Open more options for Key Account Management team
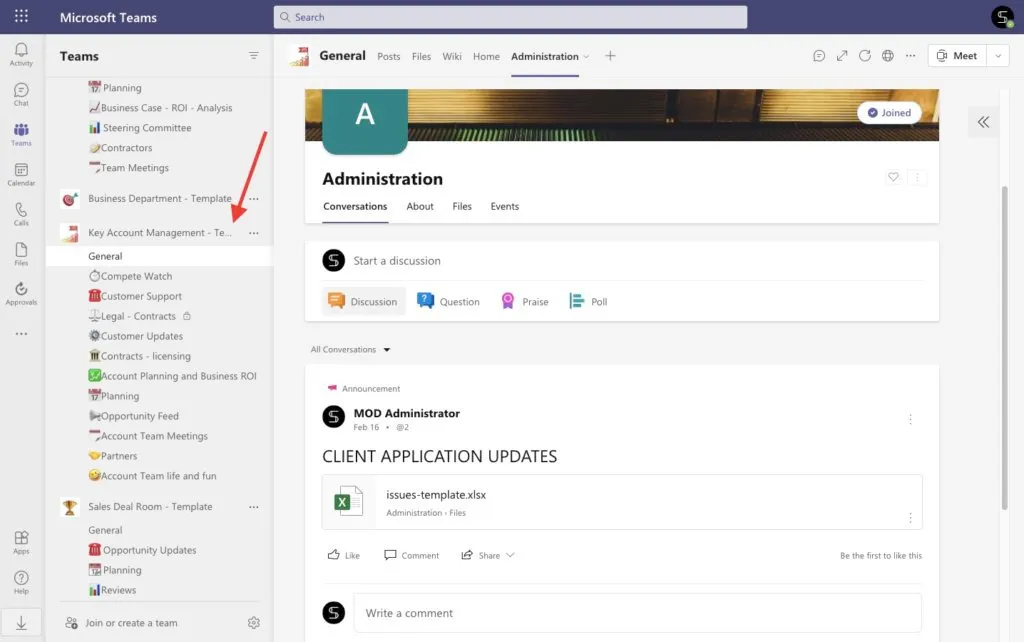 click(x=253, y=233)
